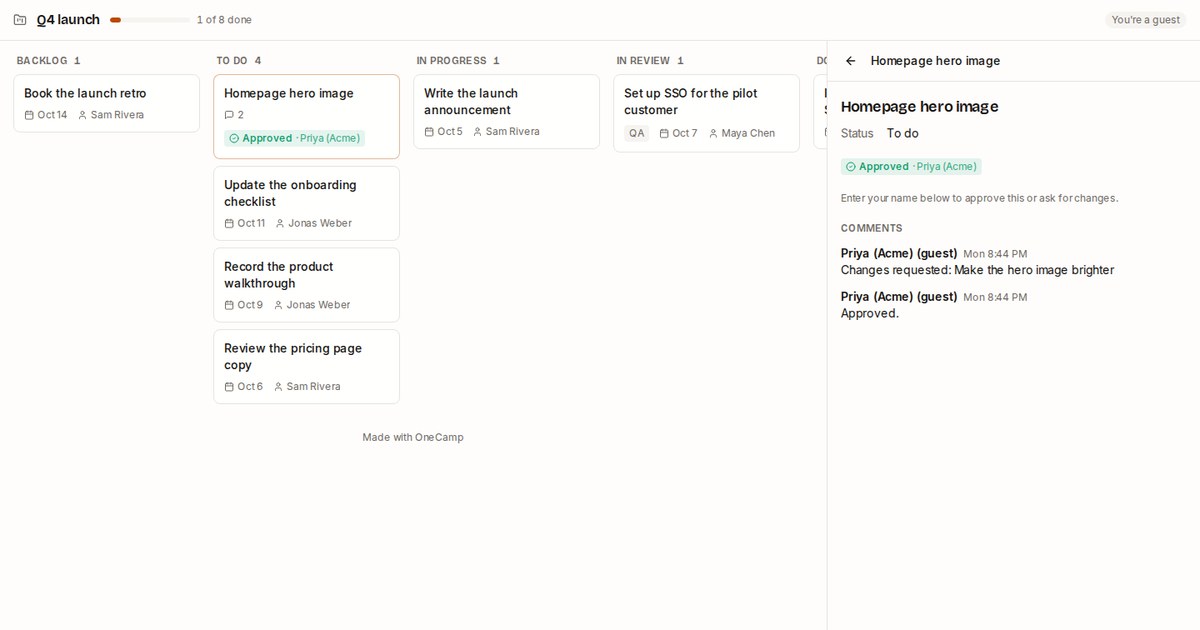Click 'Enter your name below' instruction text

coord(979,198)
